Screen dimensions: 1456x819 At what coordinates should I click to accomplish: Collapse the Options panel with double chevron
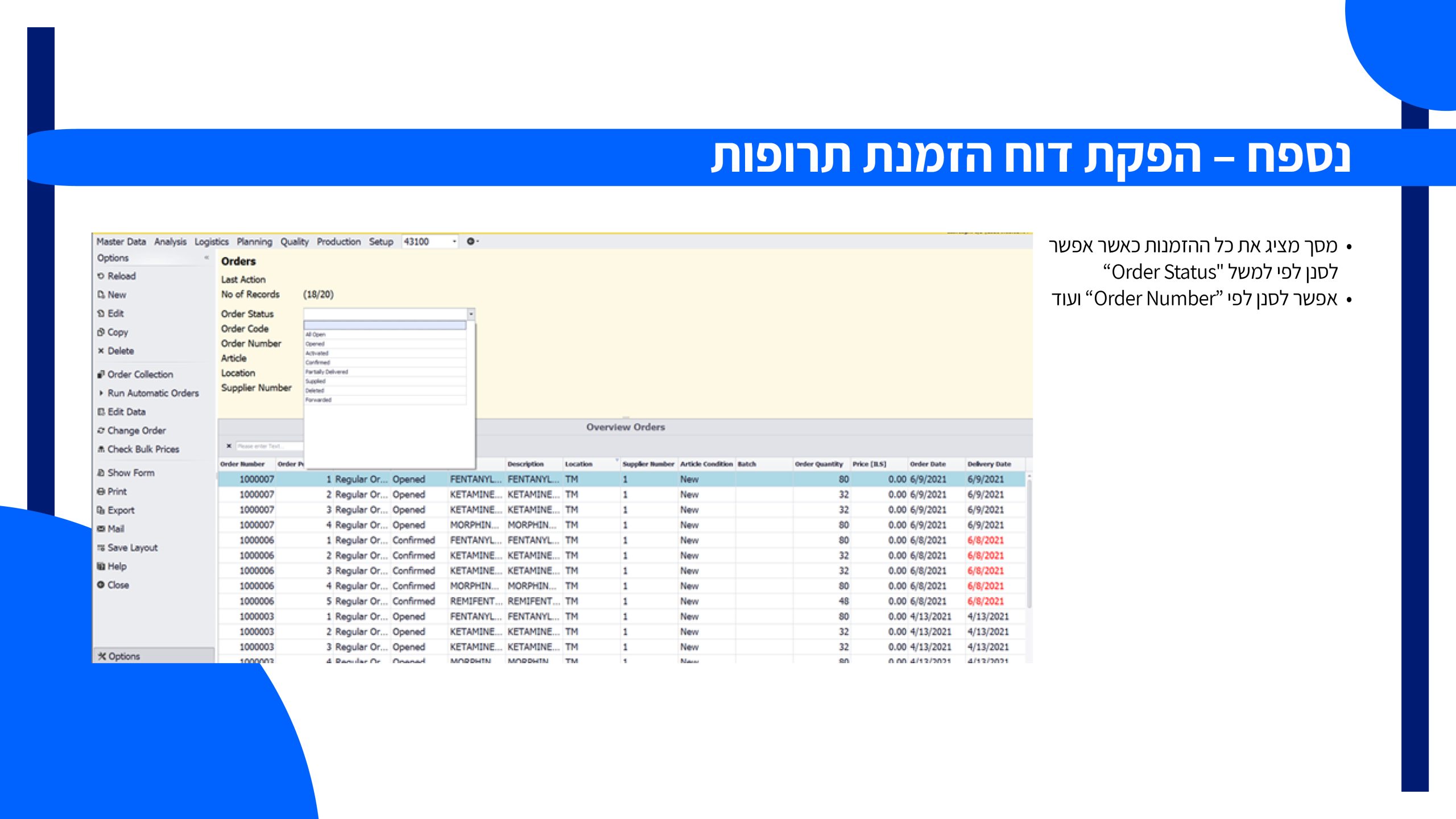[206, 258]
